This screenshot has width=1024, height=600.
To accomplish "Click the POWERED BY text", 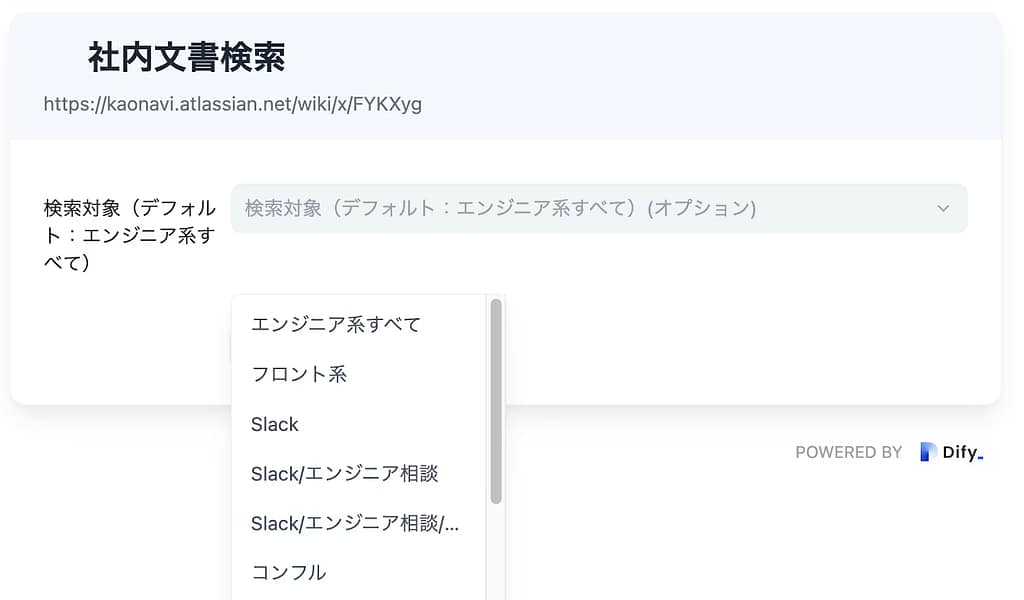I will click(x=848, y=453).
